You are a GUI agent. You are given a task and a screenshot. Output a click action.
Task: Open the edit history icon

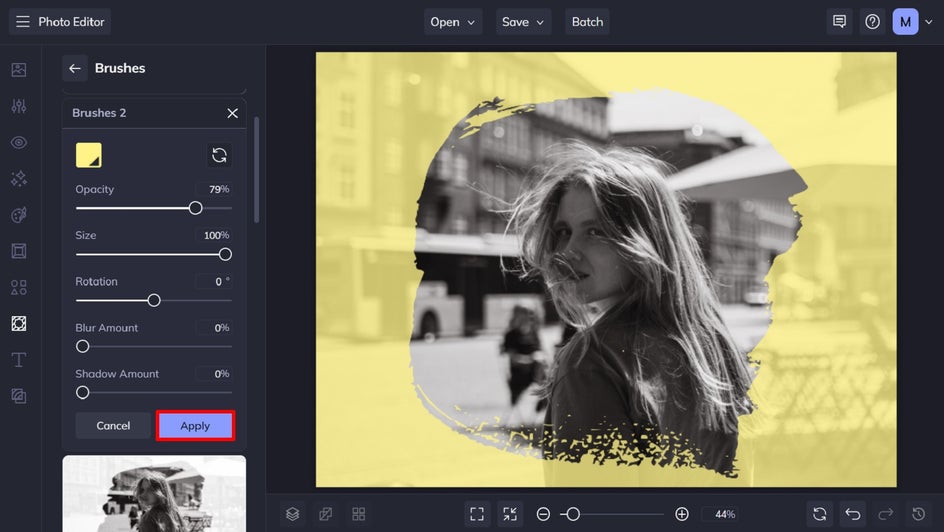pos(919,514)
